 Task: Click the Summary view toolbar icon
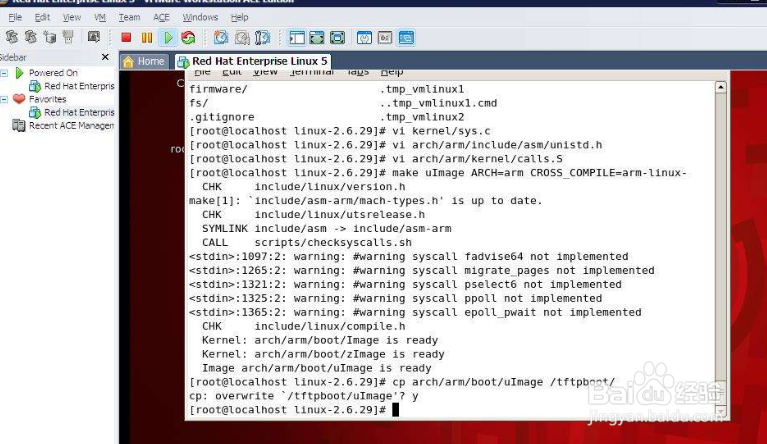(364, 37)
